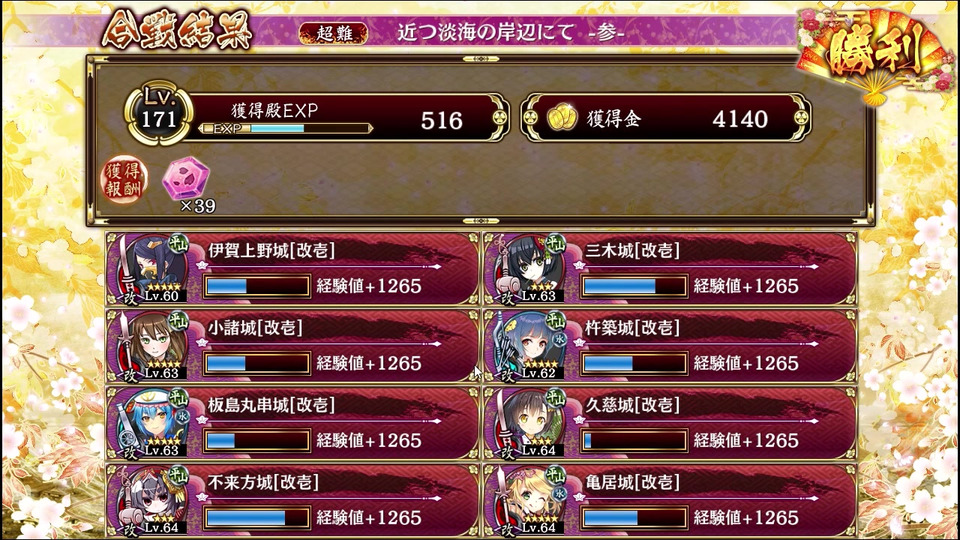Open 久慈城 character portrait

click(x=529, y=423)
